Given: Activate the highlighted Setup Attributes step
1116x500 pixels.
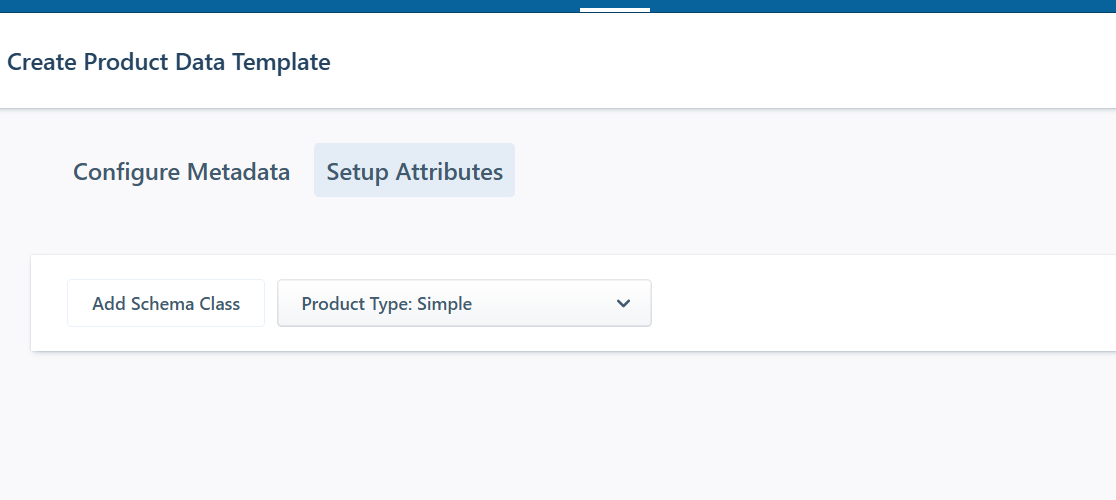Looking at the screenshot, I should (x=414, y=171).
